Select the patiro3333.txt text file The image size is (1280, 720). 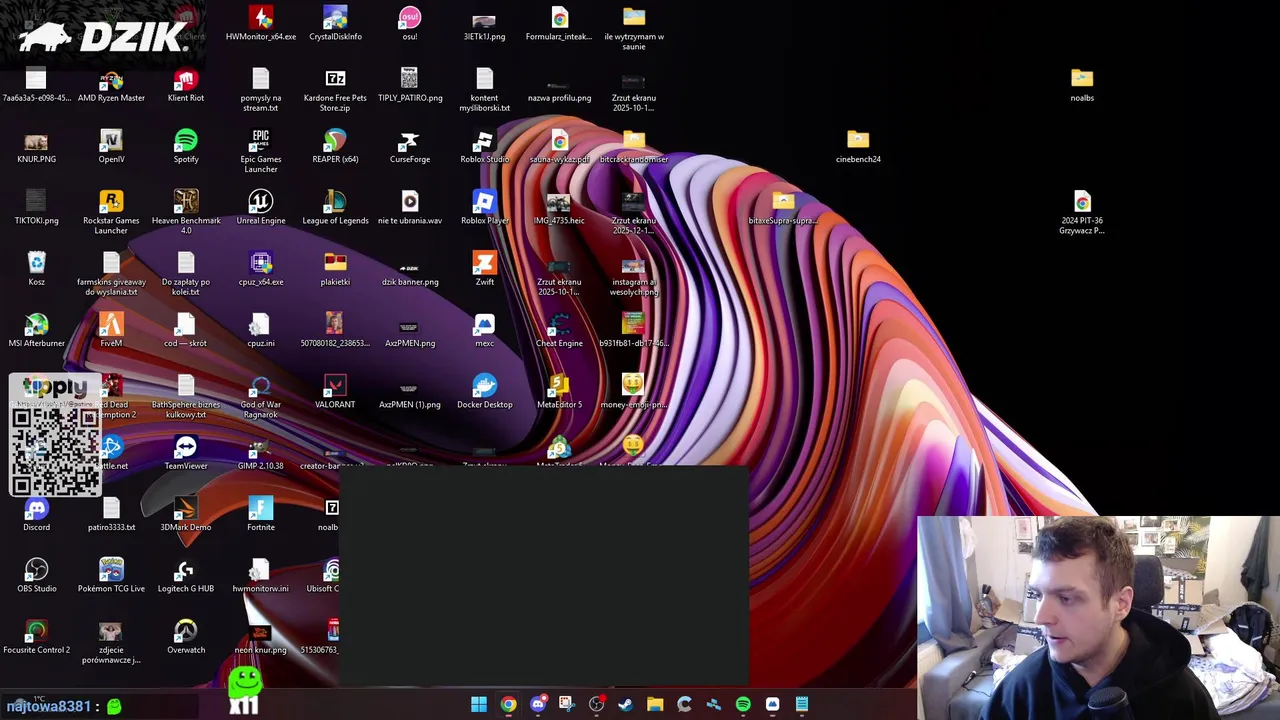point(111,515)
